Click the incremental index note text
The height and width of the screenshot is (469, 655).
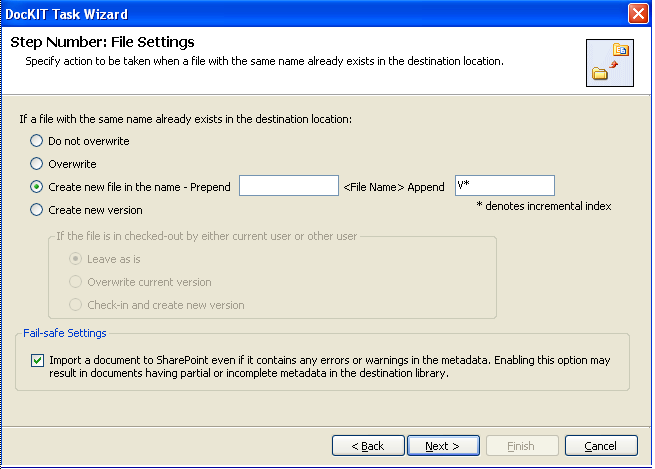(543, 206)
